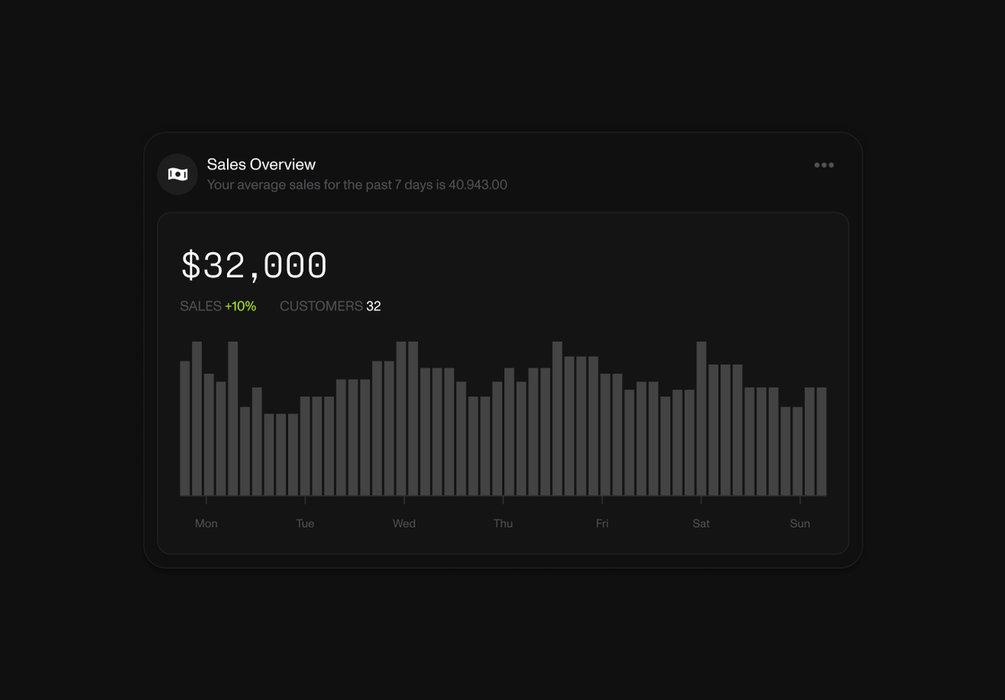Click the average sales subtitle text
The width and height of the screenshot is (1005, 700).
(x=357, y=185)
